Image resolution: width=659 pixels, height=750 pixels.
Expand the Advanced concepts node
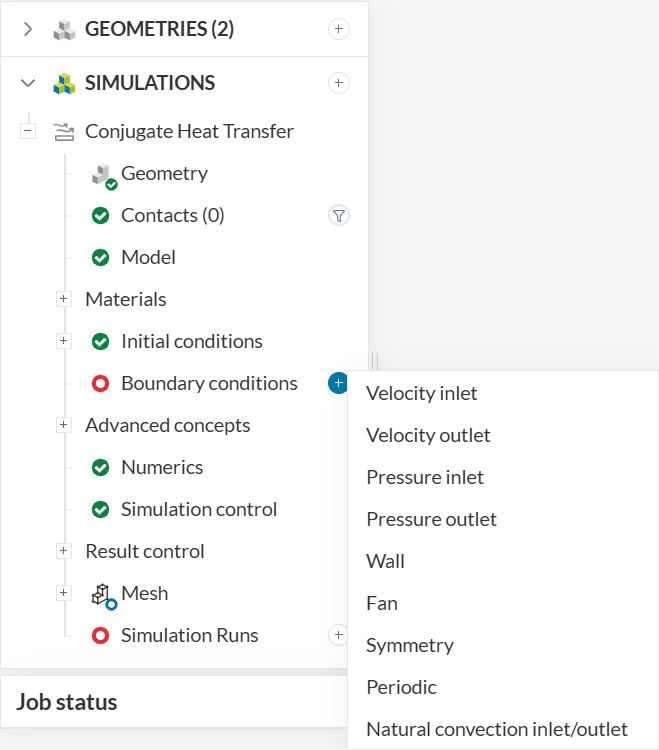point(64,425)
